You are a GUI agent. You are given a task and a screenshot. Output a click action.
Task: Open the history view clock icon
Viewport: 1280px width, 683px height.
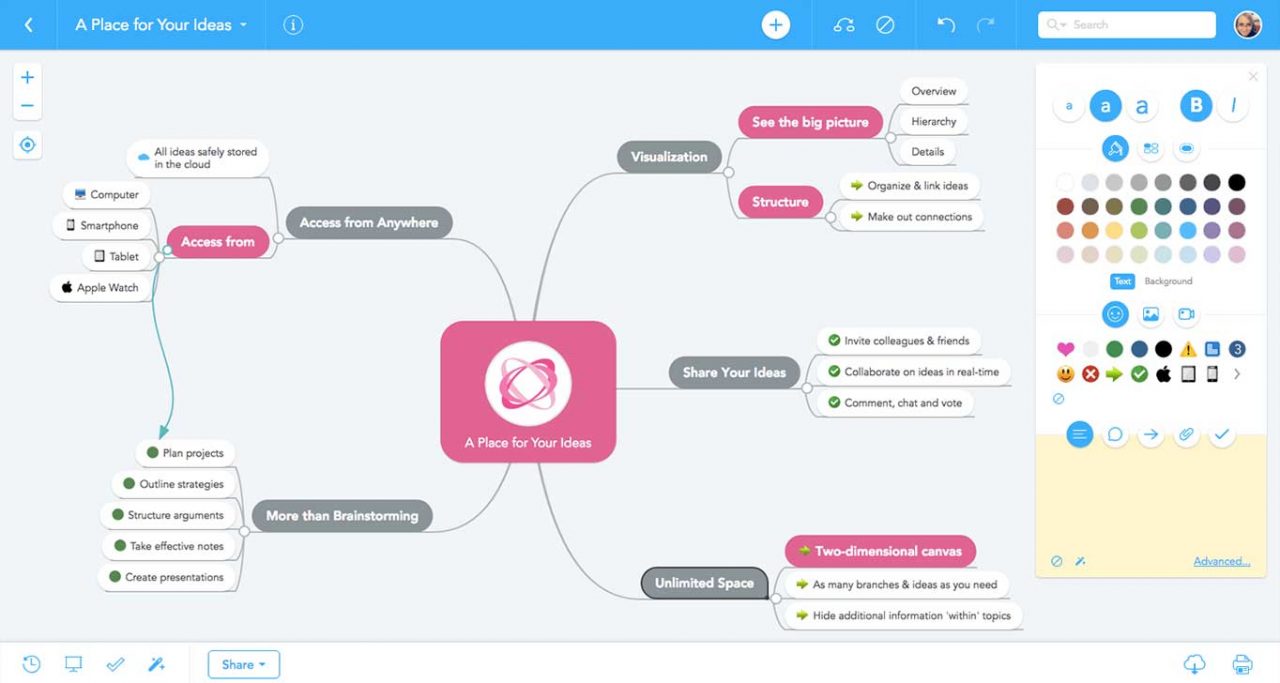[x=32, y=664]
